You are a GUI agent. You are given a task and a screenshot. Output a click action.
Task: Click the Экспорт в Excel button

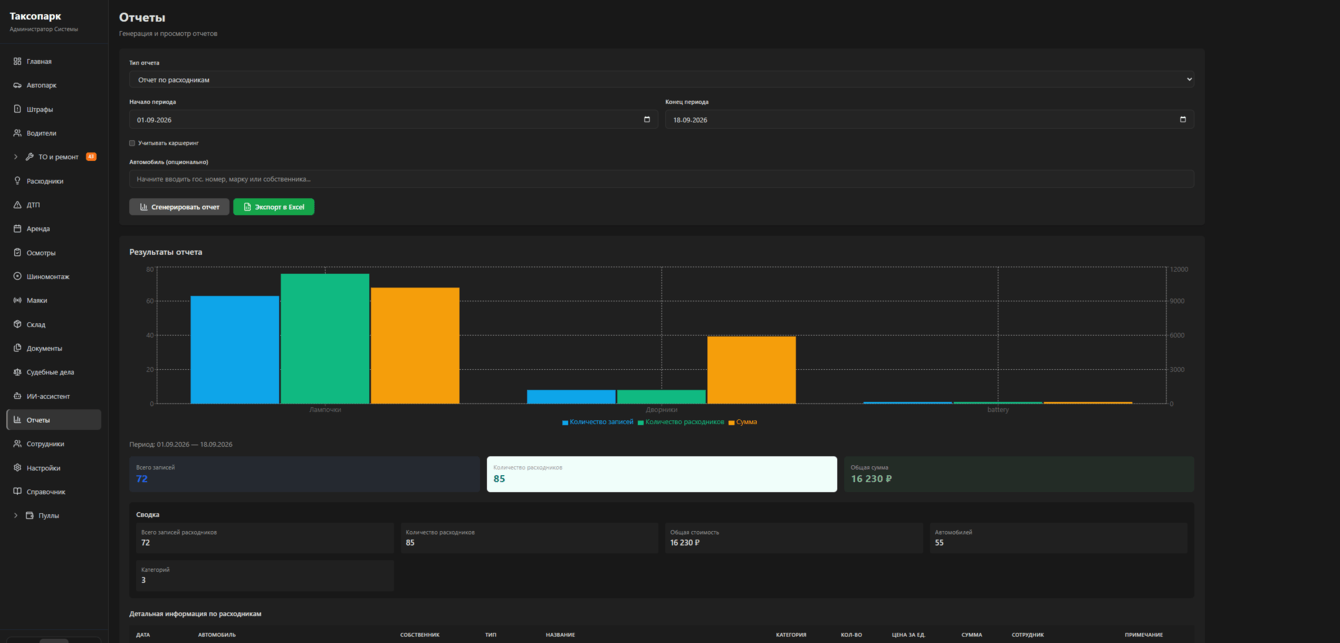pyautogui.click(x=274, y=207)
